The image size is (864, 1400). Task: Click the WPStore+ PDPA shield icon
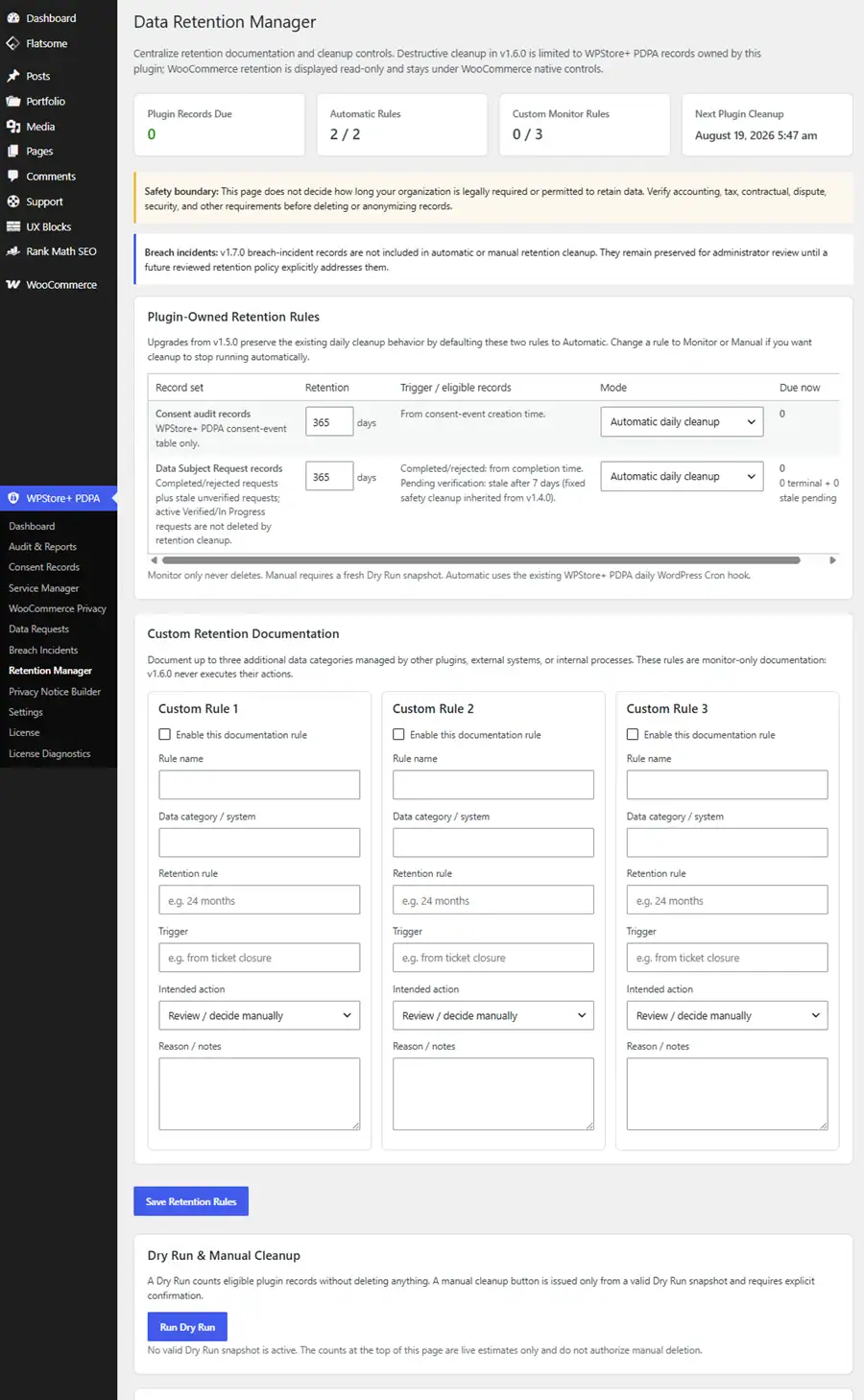(13, 498)
